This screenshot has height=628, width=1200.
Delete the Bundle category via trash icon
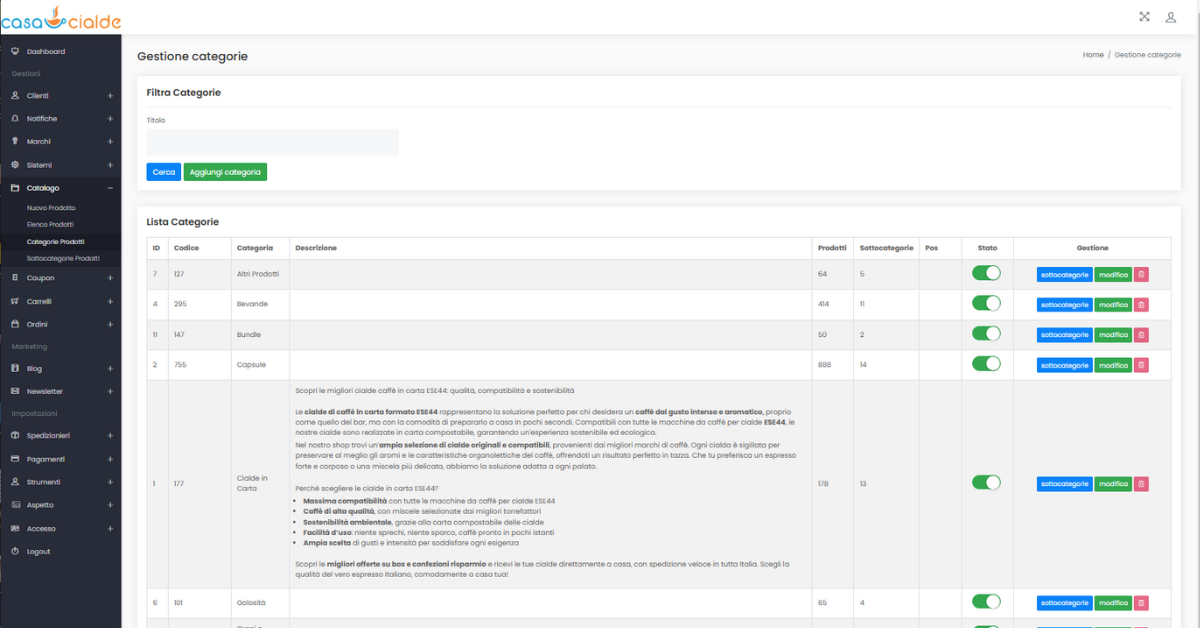point(1141,335)
